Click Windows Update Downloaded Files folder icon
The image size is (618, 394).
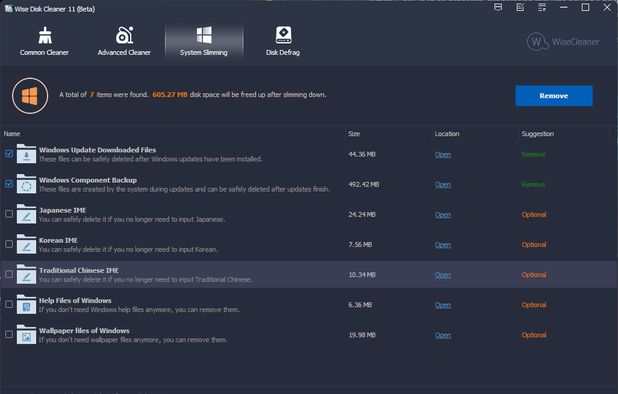[x=26, y=154]
